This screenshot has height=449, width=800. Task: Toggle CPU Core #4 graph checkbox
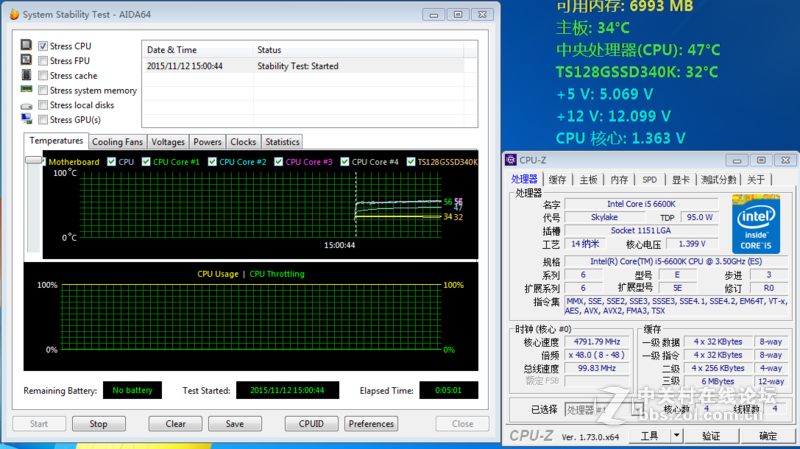(344, 162)
